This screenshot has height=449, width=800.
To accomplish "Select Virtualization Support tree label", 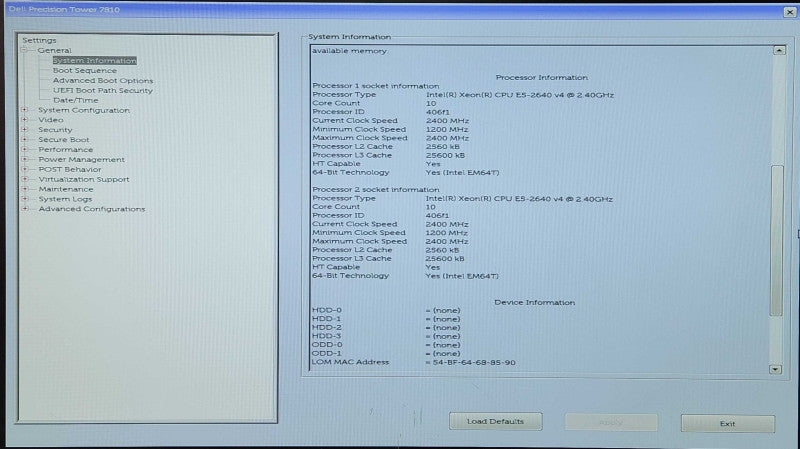I will 84,179.
